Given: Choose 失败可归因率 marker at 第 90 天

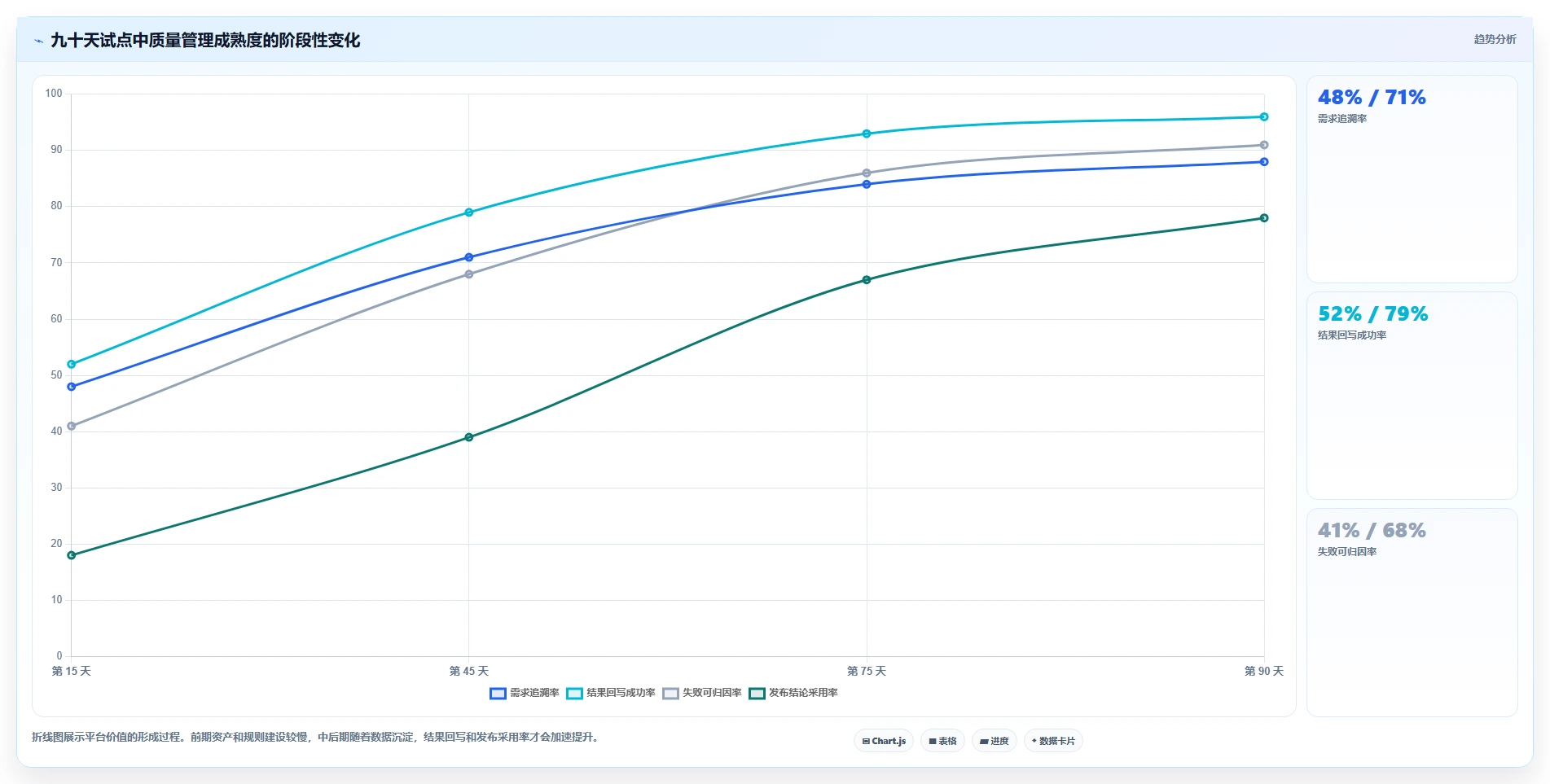Looking at the screenshot, I should (1264, 145).
